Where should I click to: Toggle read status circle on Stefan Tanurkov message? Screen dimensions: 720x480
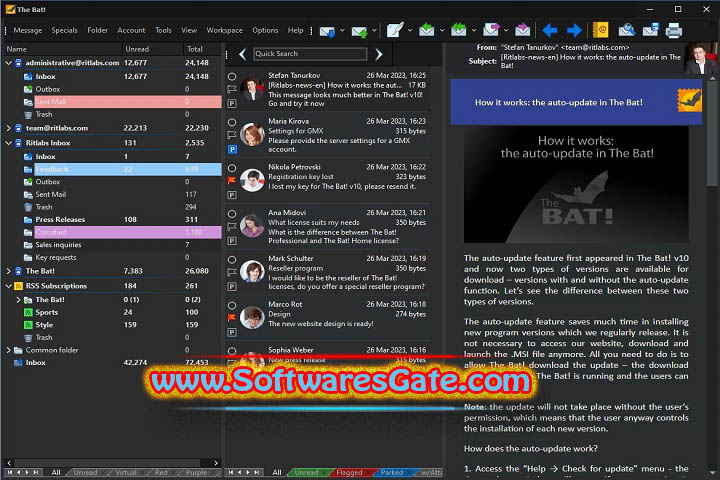[232, 77]
